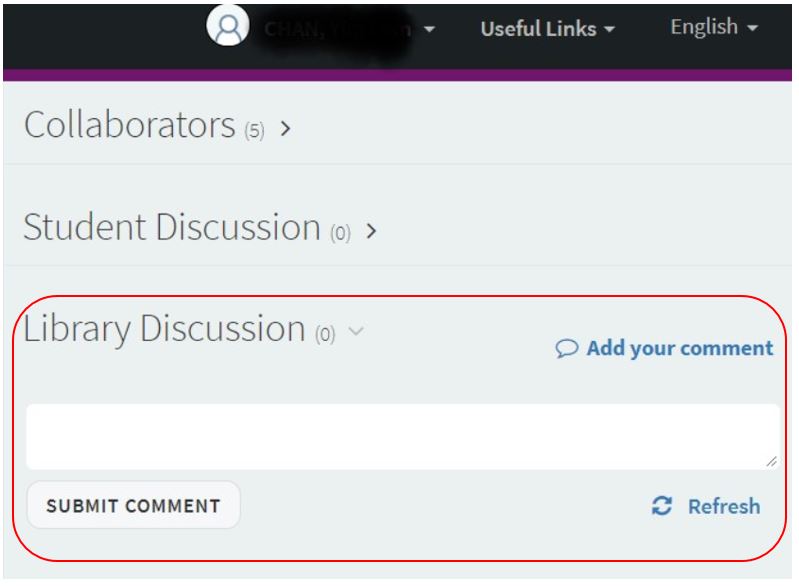Collapse the Library Discussion chevron
This screenshot has height=586, width=799.
click(x=356, y=331)
